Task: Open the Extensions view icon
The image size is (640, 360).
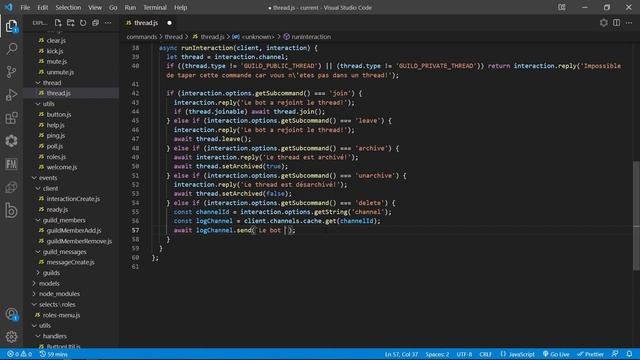Action: point(11,118)
